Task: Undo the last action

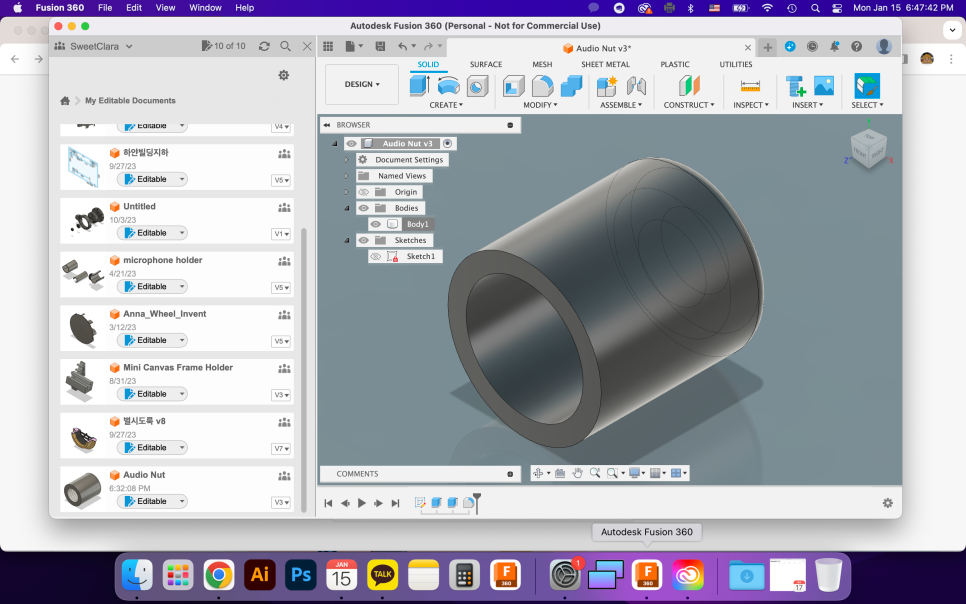Action: (402, 46)
